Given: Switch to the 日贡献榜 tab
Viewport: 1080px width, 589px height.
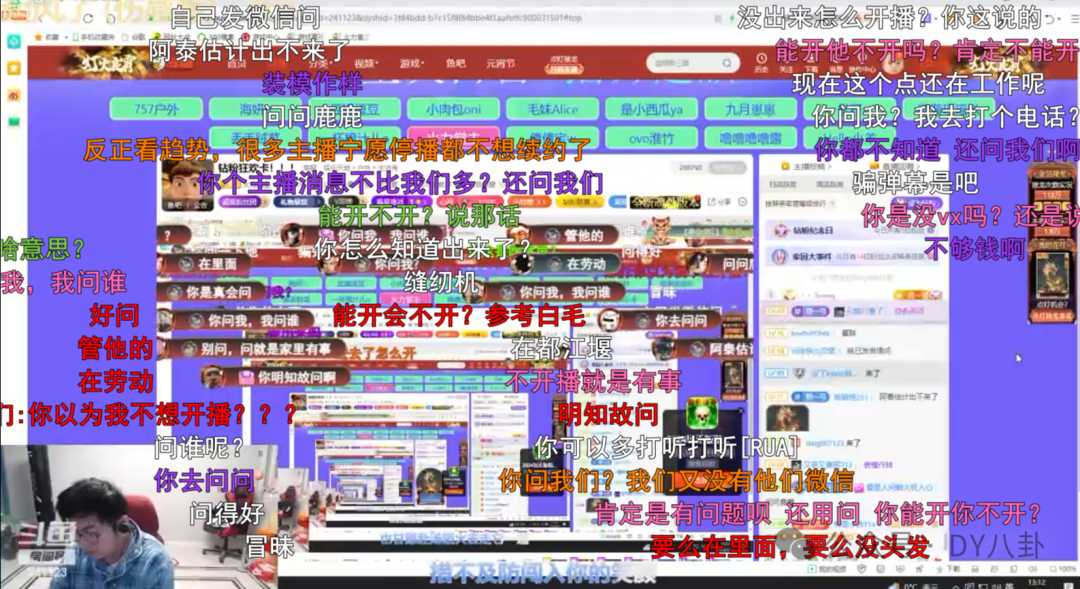Looking at the screenshot, I should pos(782,185).
